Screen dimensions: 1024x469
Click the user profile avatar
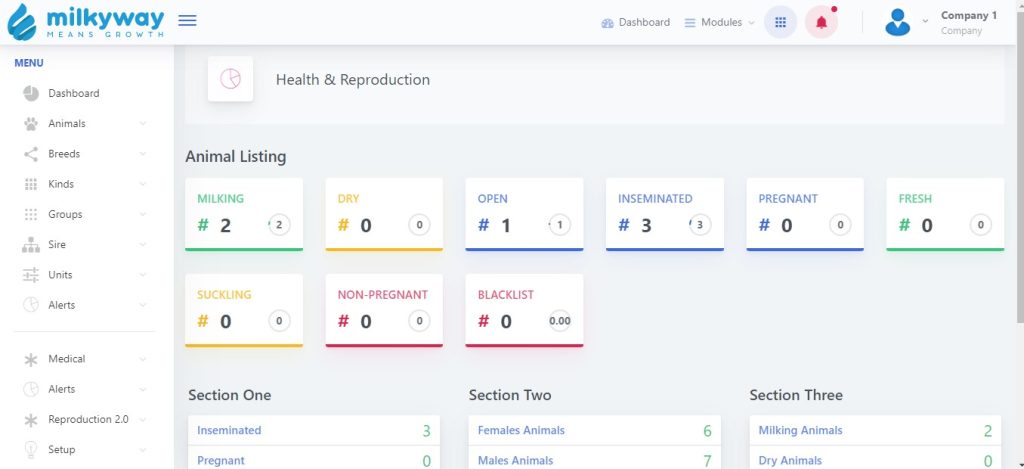(897, 22)
